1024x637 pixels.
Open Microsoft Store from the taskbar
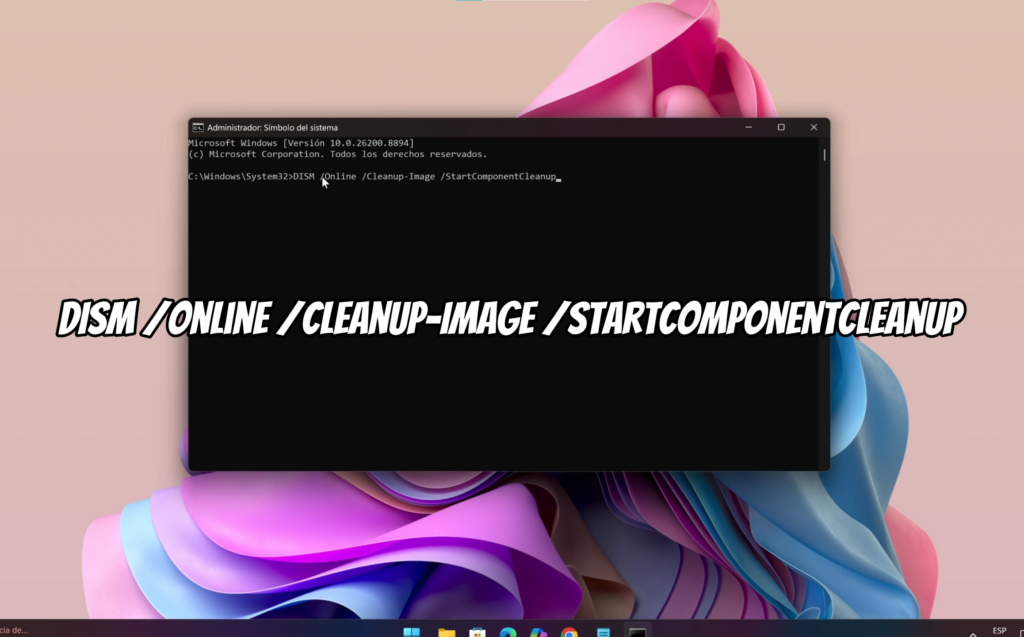point(477,632)
